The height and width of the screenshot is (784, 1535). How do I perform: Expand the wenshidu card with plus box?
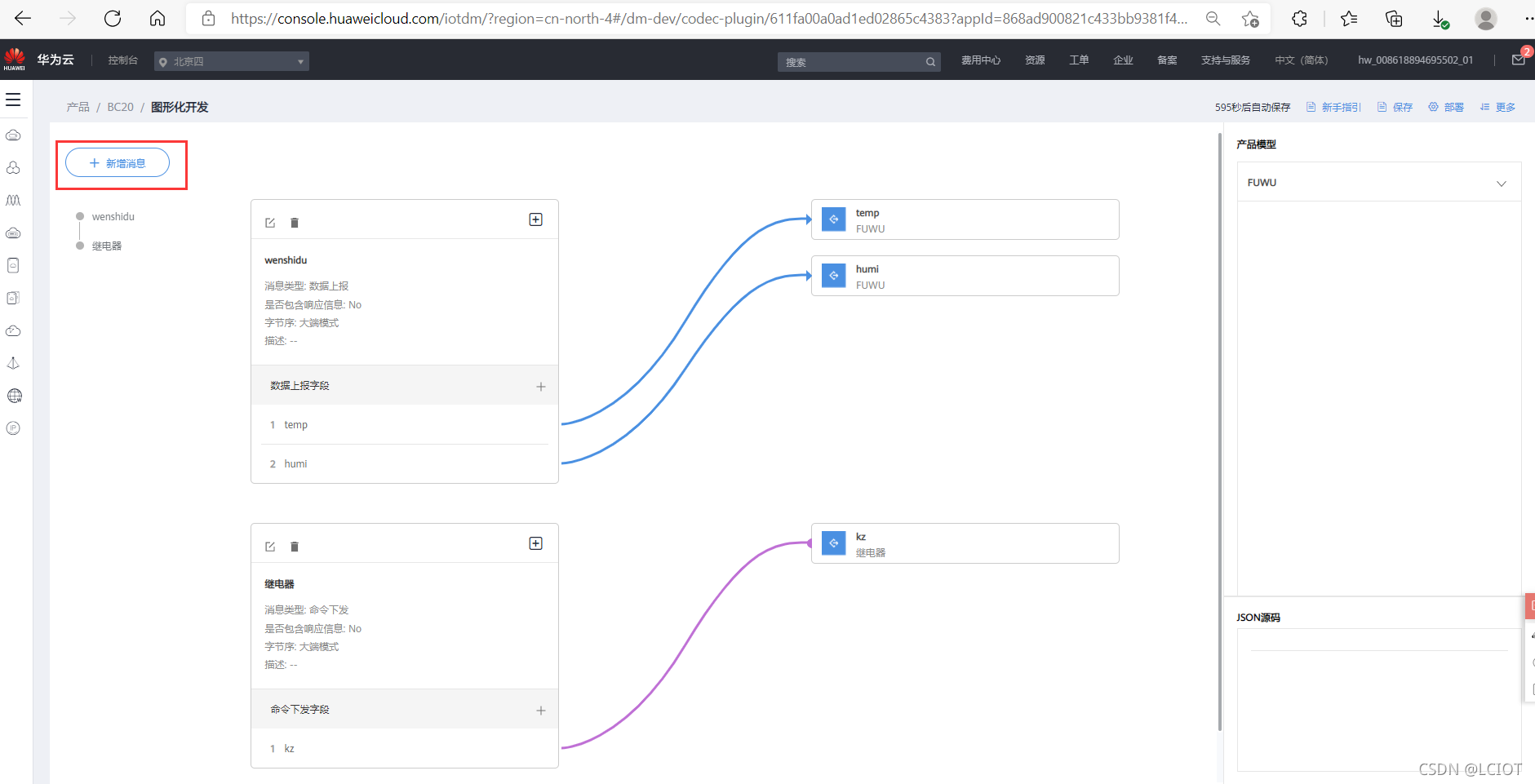click(x=536, y=219)
